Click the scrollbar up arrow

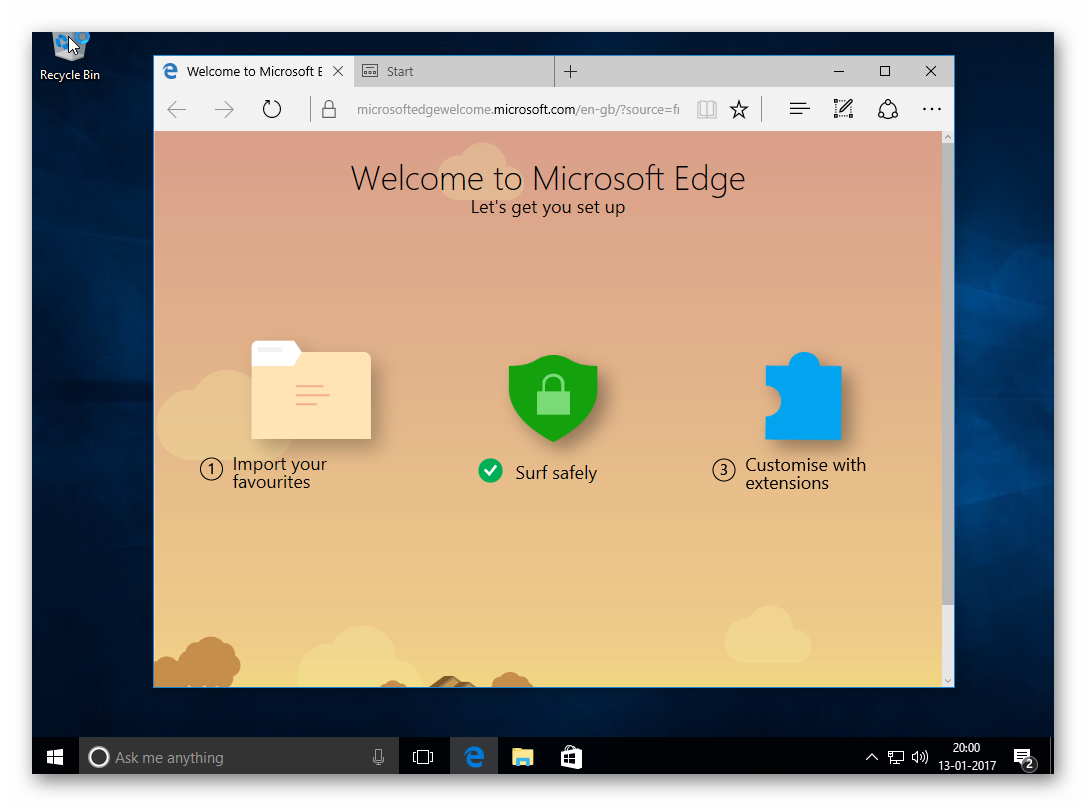[947, 138]
